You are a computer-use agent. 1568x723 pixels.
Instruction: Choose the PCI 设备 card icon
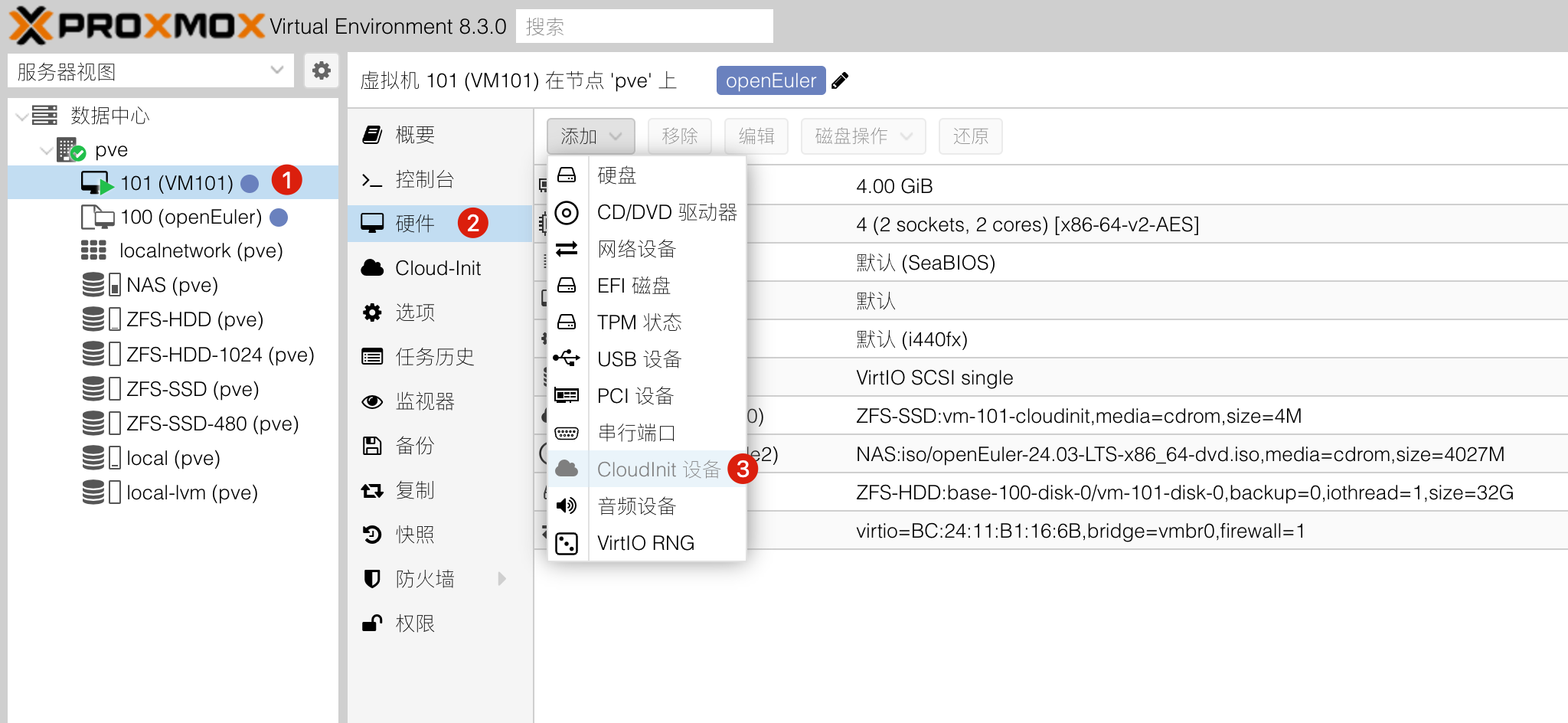coord(567,396)
